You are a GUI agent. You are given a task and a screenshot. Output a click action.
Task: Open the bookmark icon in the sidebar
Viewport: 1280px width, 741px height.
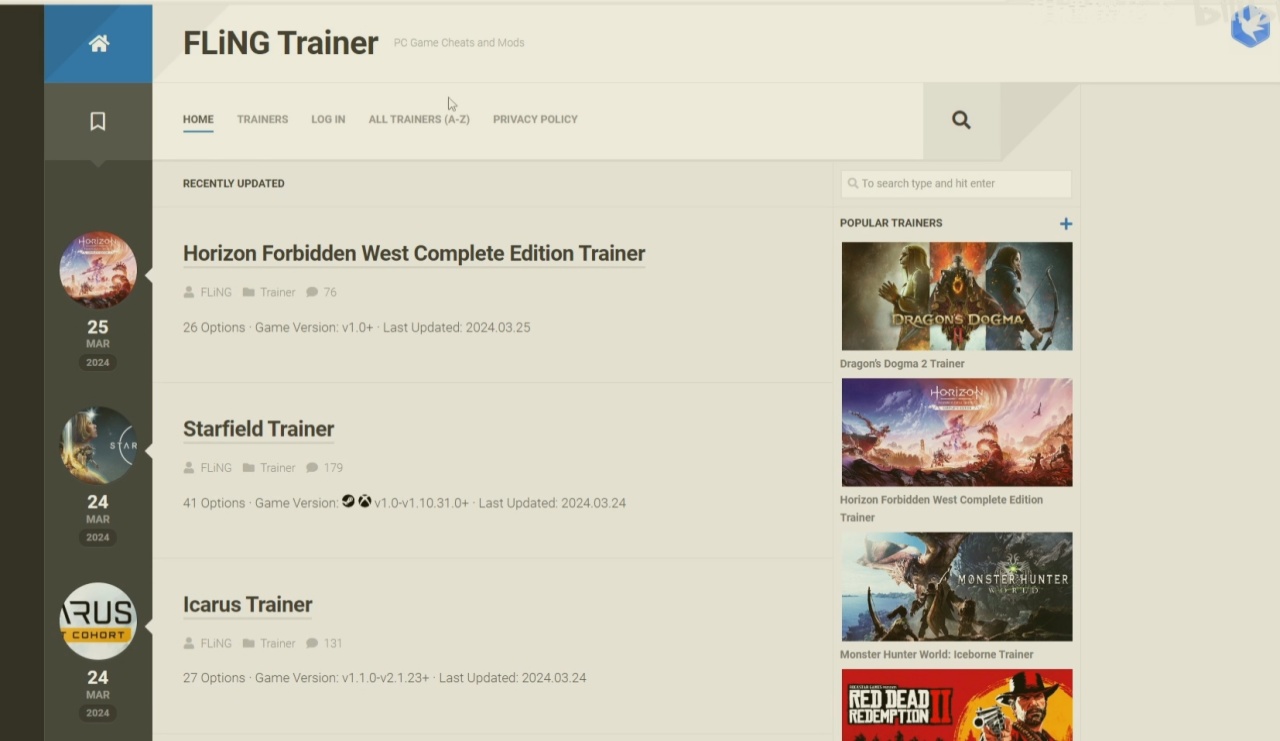(98, 121)
